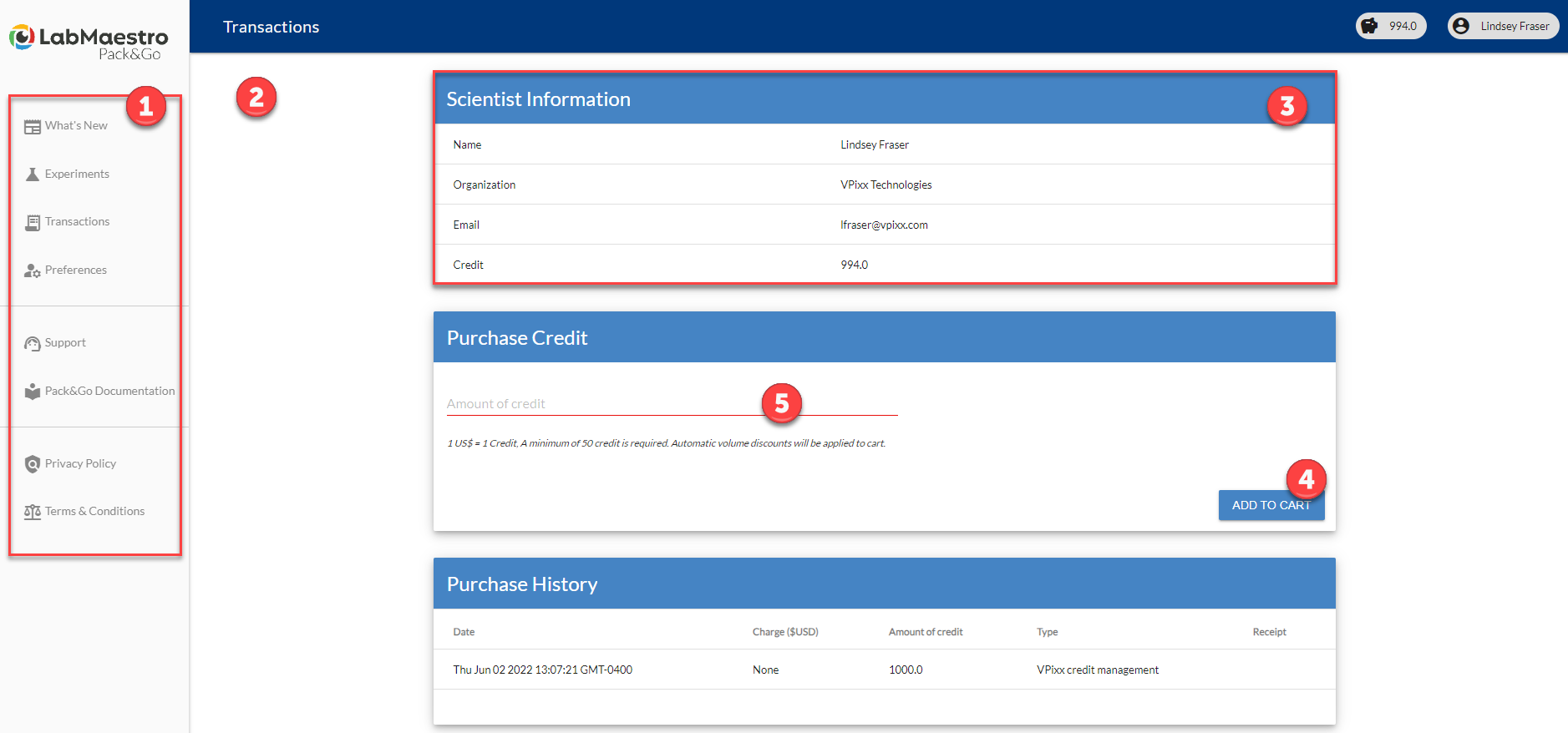
Task: Click the Terms & Conditions scales icon
Action: click(32, 512)
